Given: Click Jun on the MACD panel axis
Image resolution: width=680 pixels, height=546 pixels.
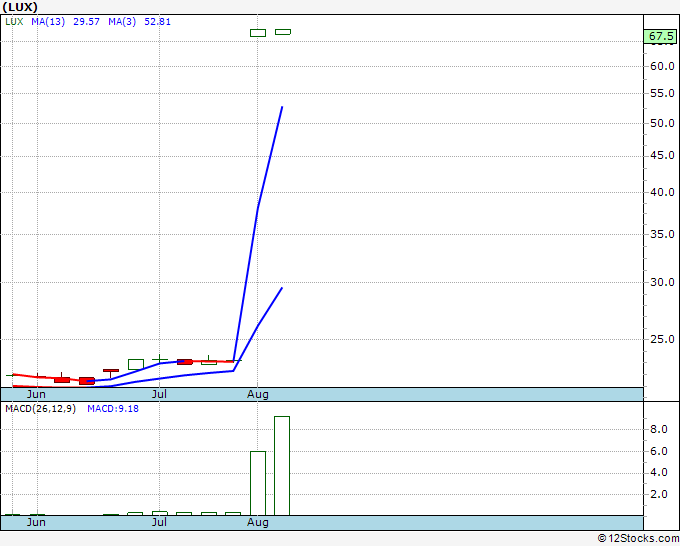Looking at the screenshot, I should coord(36,522).
